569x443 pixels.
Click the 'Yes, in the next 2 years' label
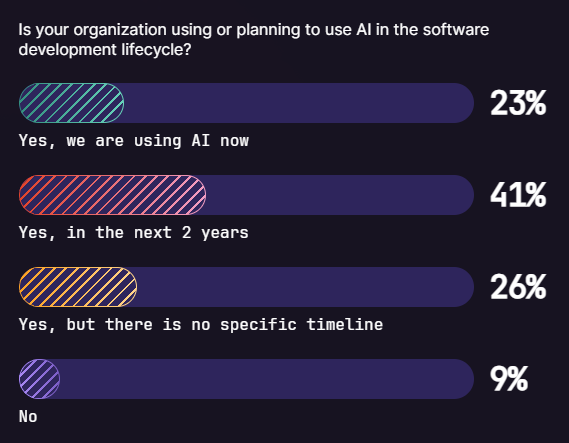pyautogui.click(x=134, y=233)
